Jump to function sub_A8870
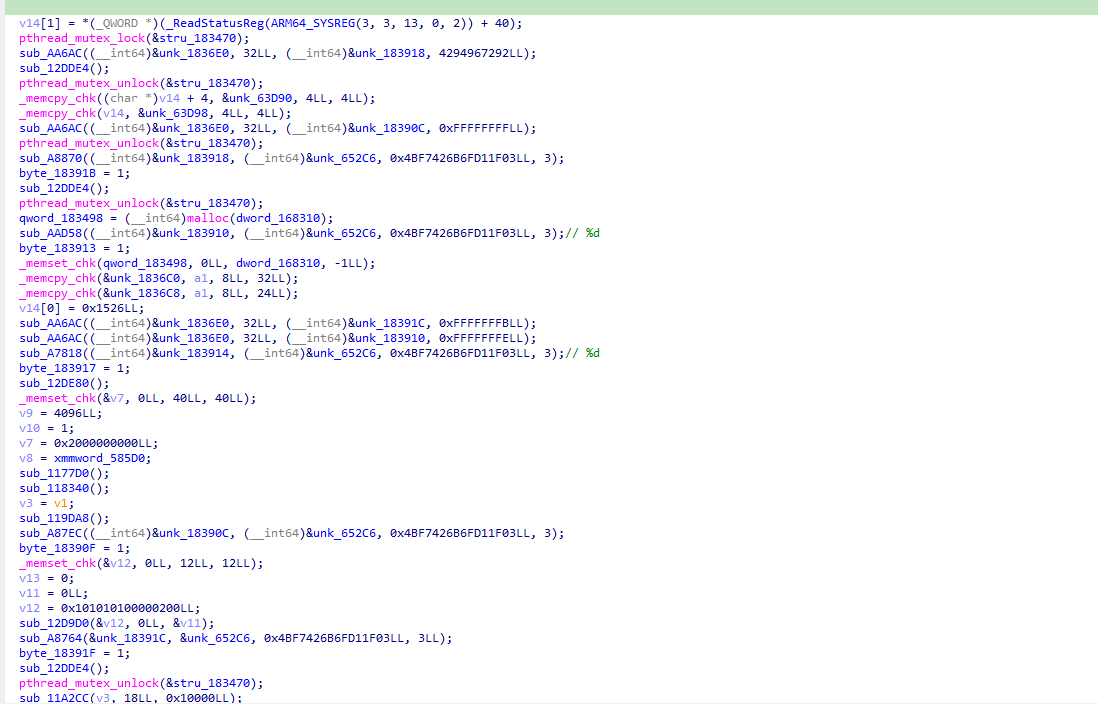The width and height of the screenshot is (1098, 704). (x=50, y=158)
